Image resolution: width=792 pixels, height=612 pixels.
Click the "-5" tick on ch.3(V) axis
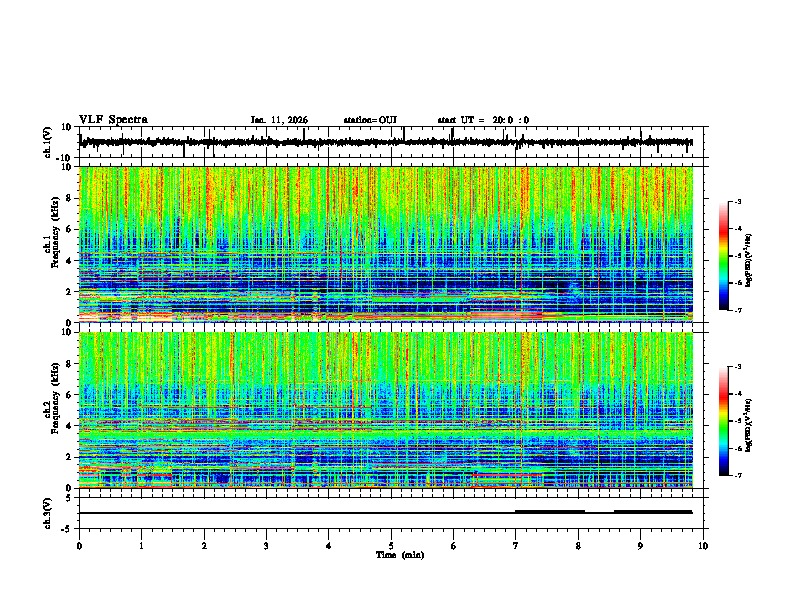67,529
